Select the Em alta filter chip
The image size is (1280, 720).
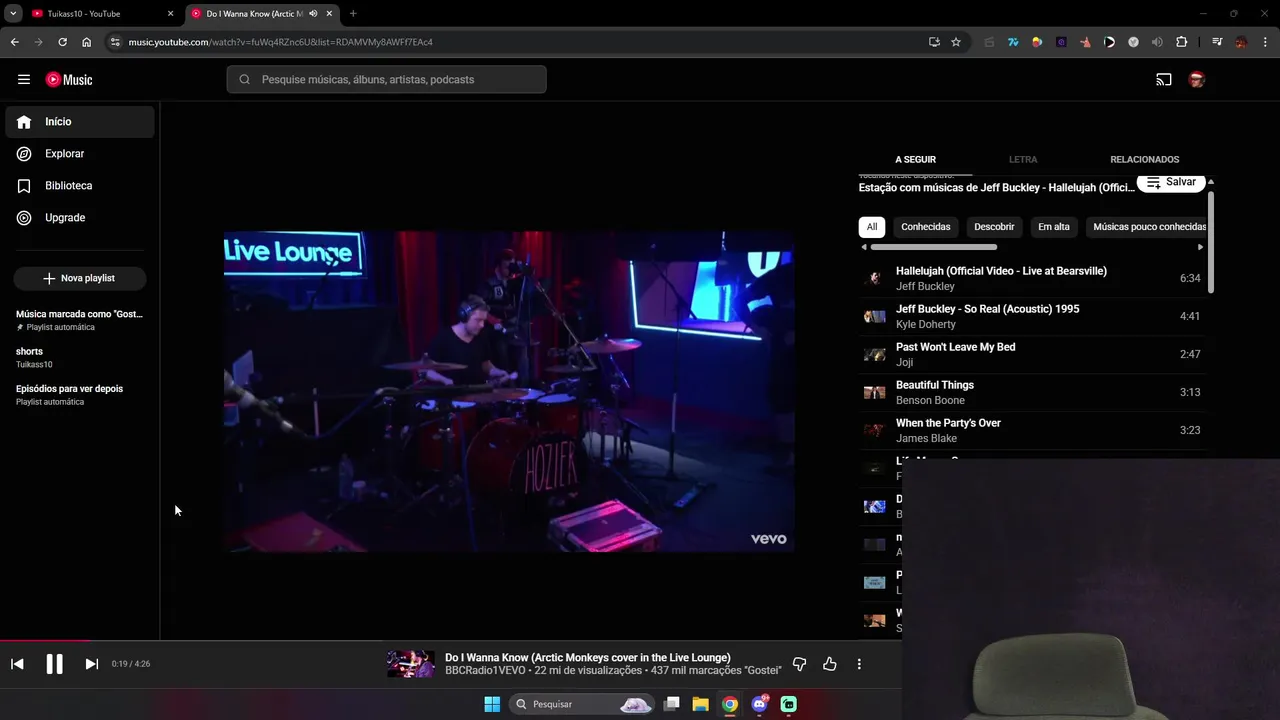tap(1054, 227)
